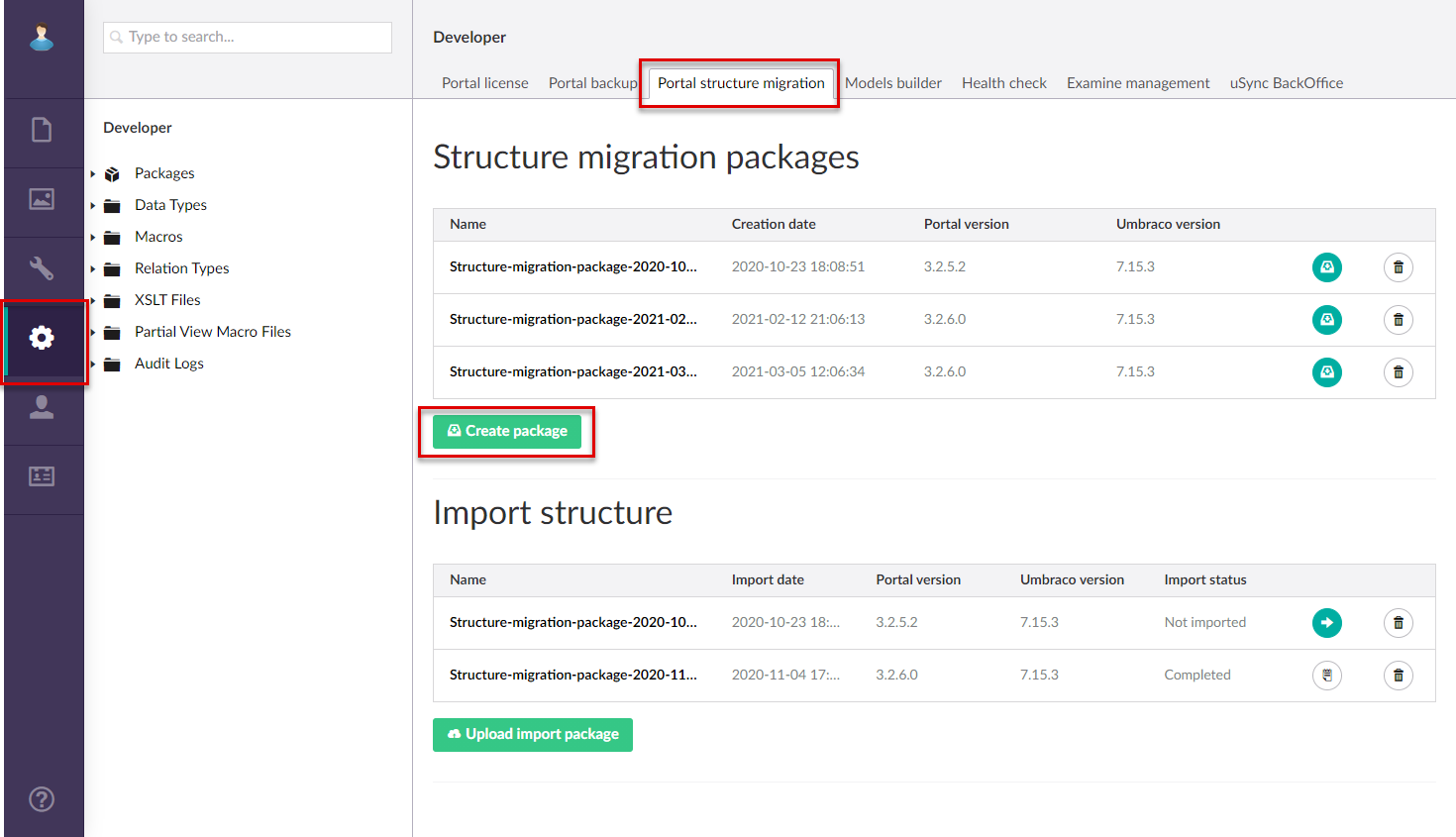
Task: Open the Media section in the sidebar
Action: click(x=42, y=199)
